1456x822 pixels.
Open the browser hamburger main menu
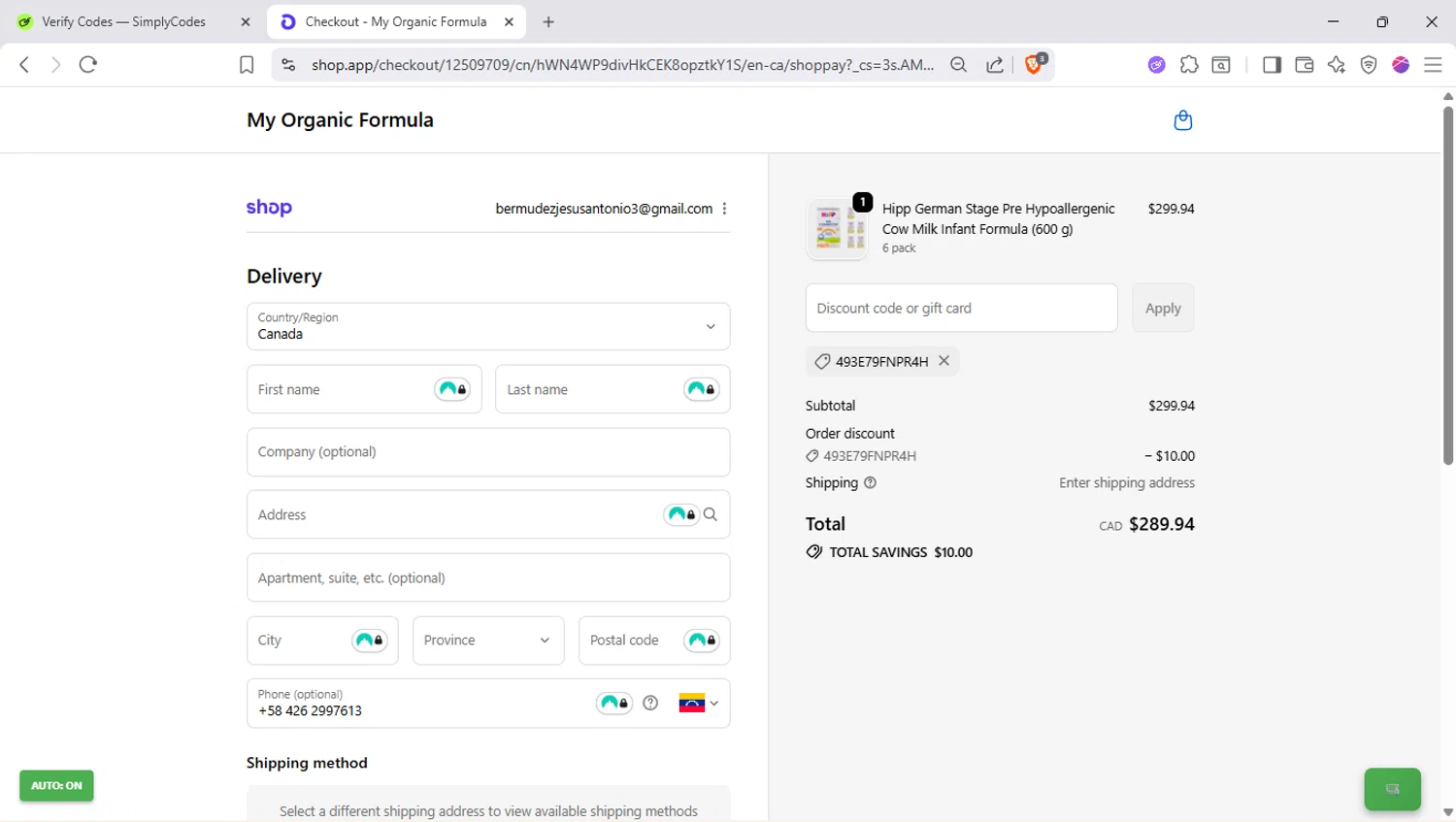click(x=1433, y=65)
